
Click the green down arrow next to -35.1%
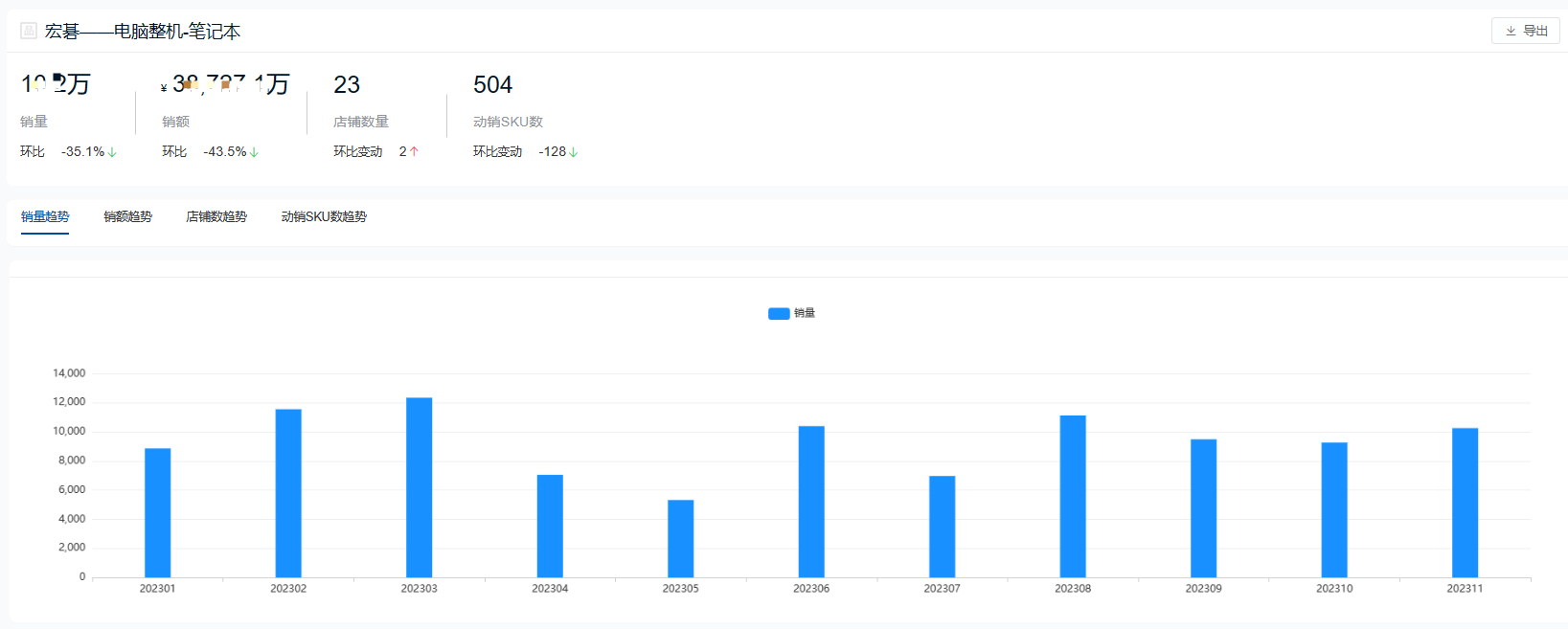click(x=113, y=152)
